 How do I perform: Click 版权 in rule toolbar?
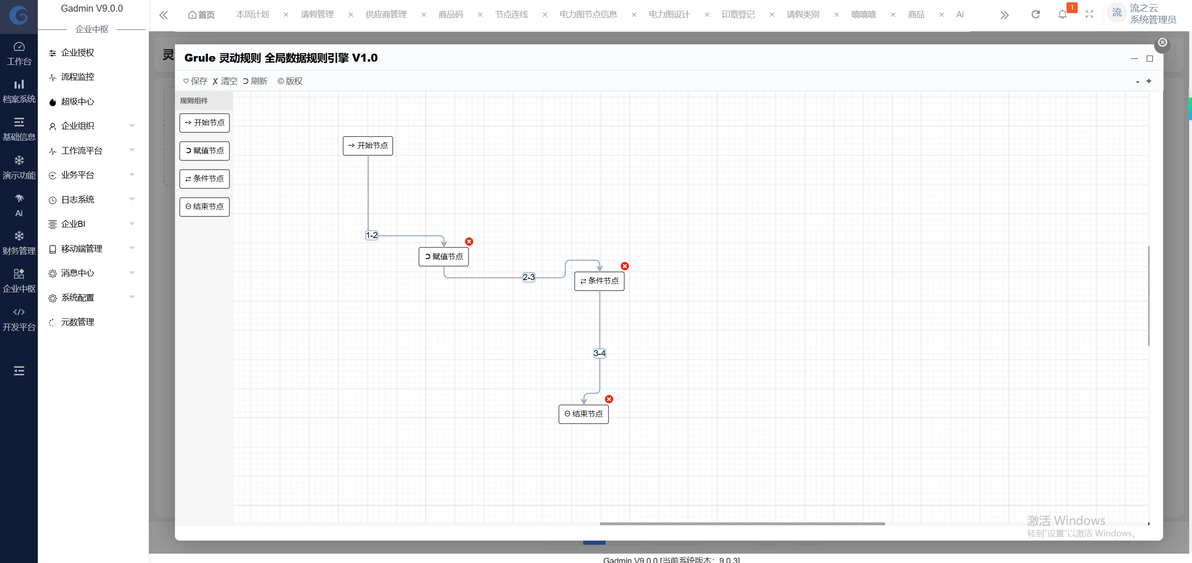tap(290, 81)
